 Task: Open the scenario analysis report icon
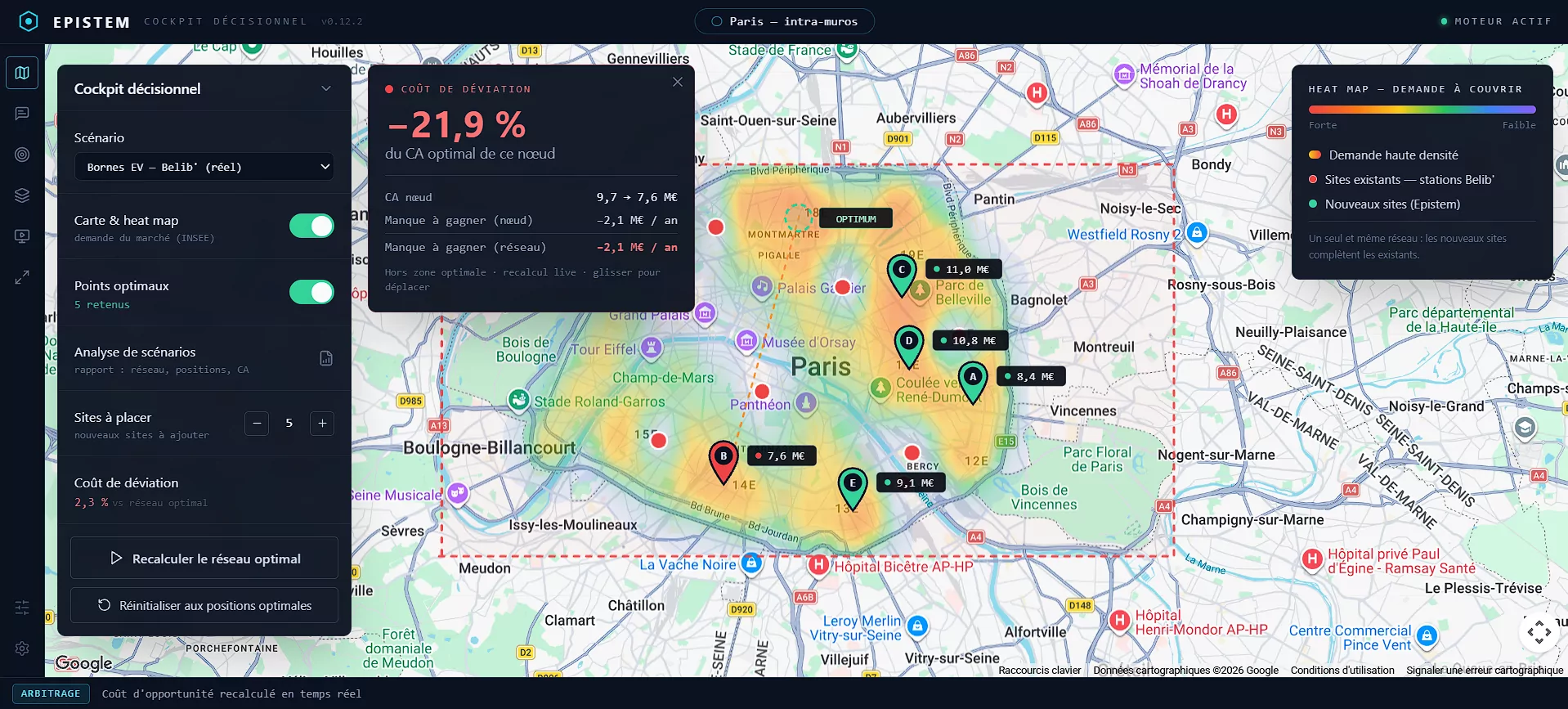coord(326,358)
